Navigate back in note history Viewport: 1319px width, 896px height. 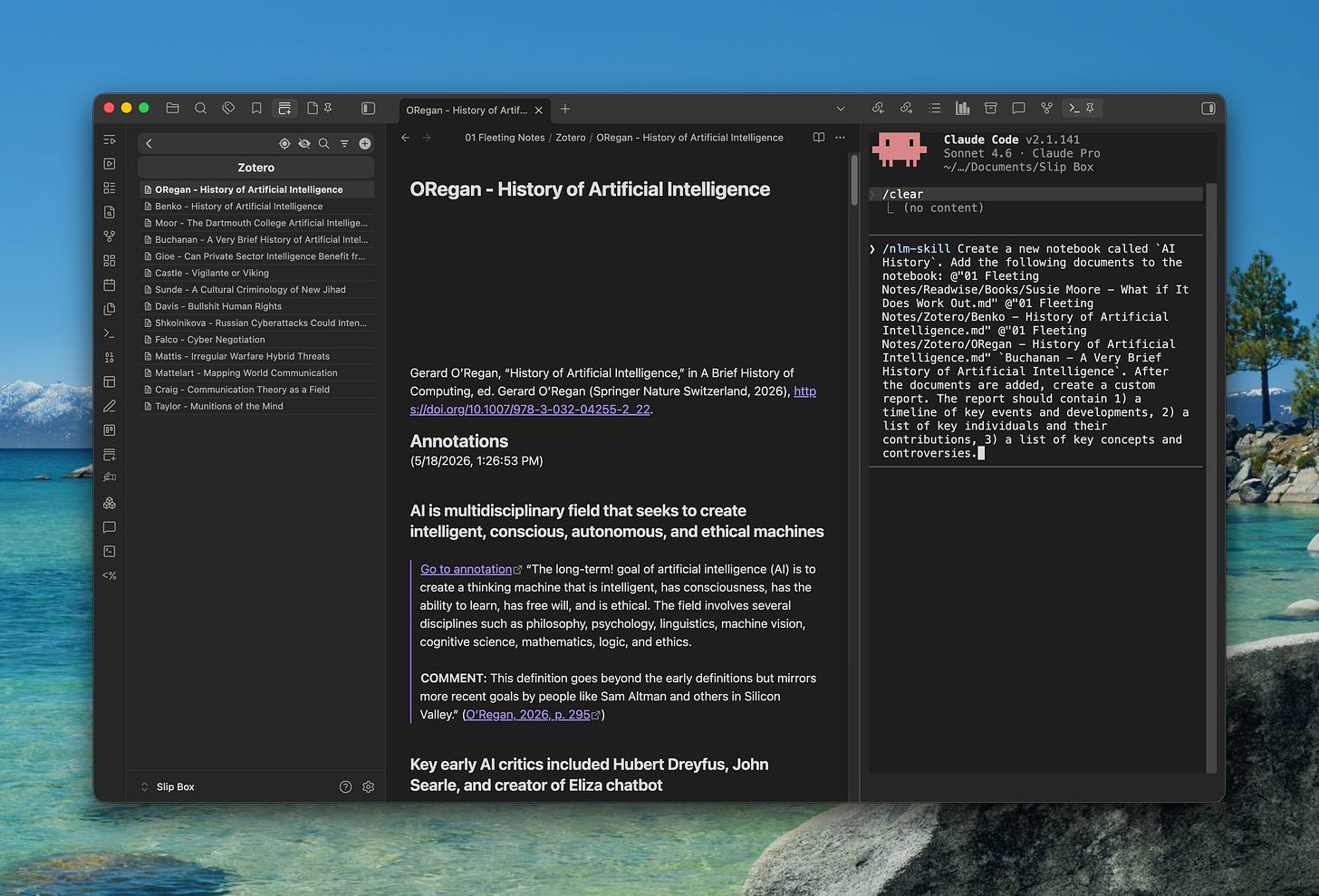click(405, 138)
